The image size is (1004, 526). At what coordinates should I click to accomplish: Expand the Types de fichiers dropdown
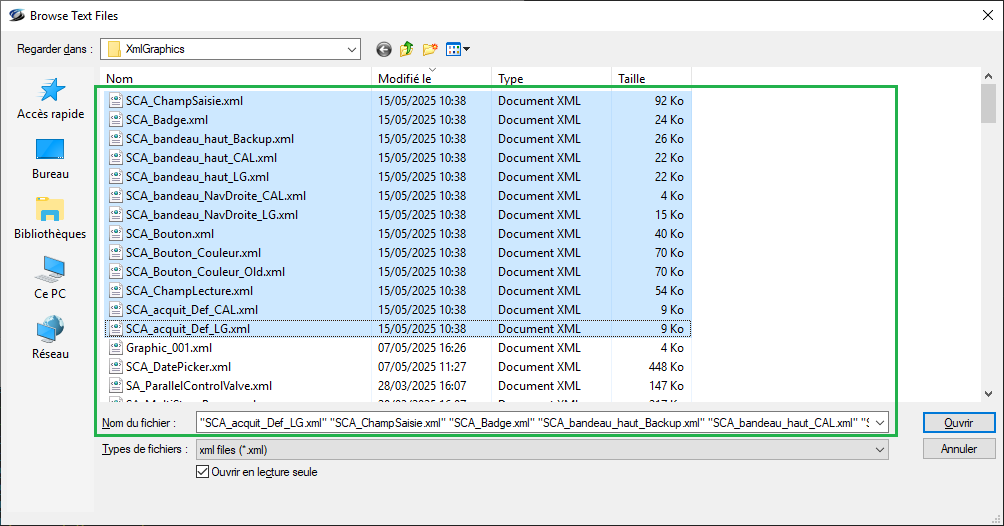click(x=879, y=450)
